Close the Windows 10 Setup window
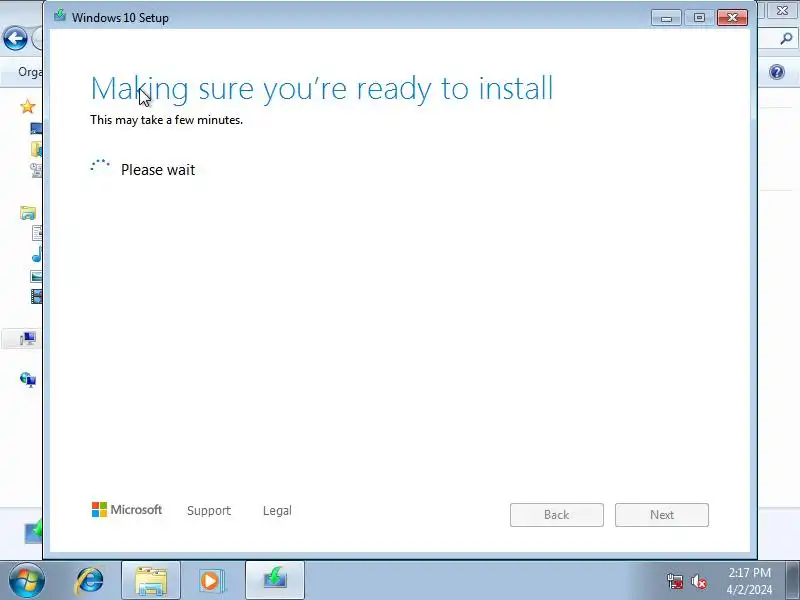 (x=732, y=18)
